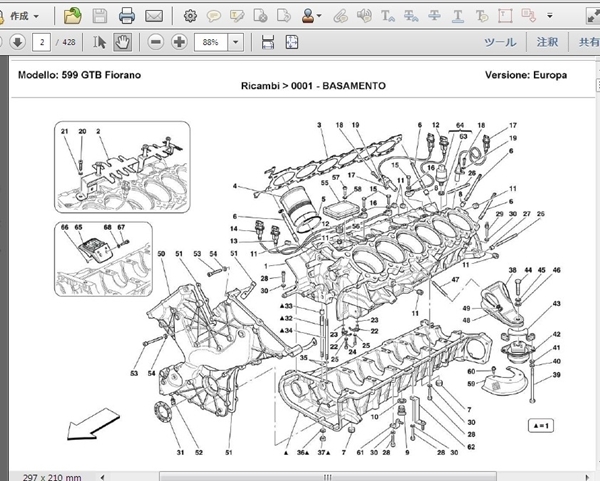
Task: Select the strikethrough text tool
Action: [434, 16]
